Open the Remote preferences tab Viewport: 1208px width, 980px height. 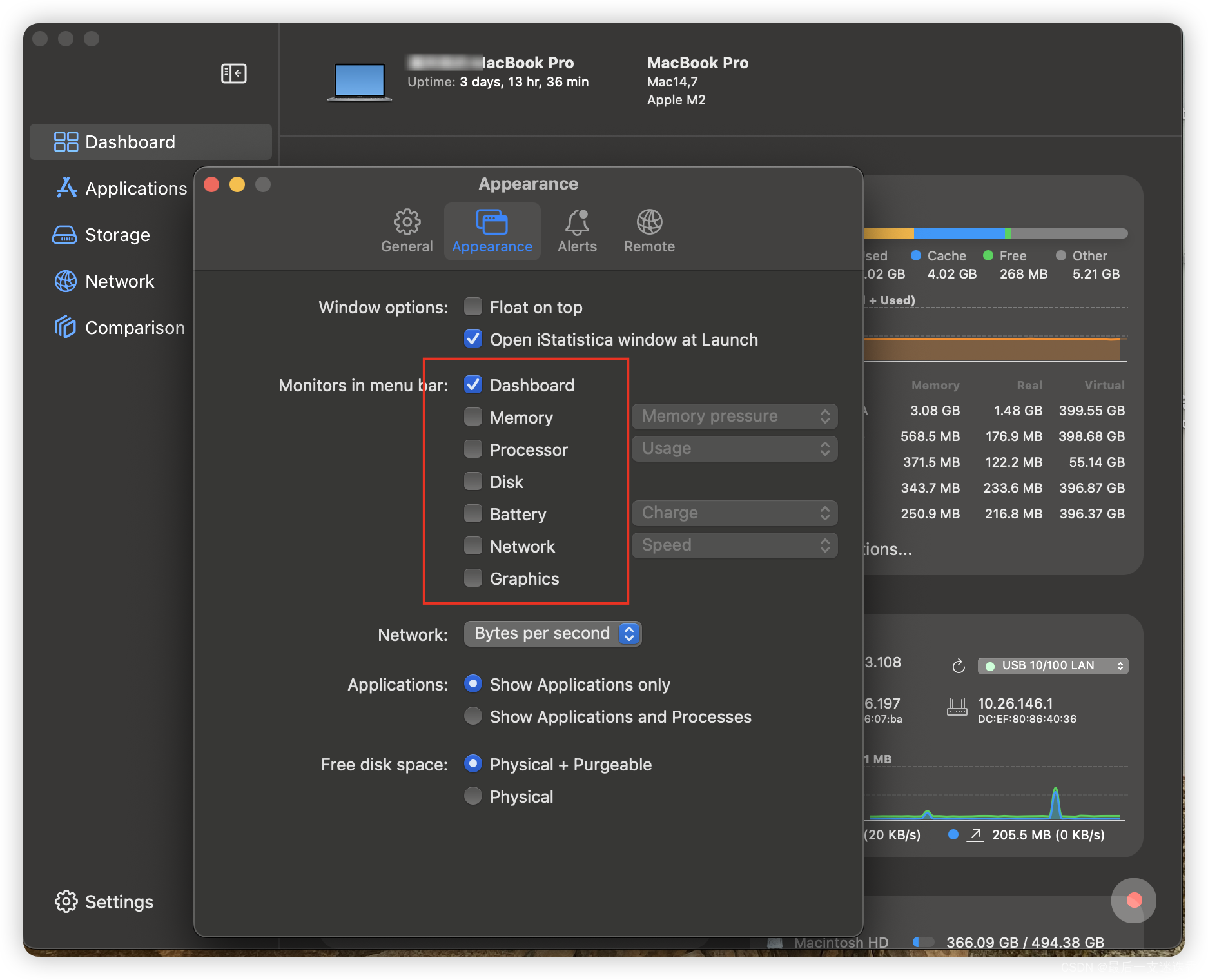[649, 231]
